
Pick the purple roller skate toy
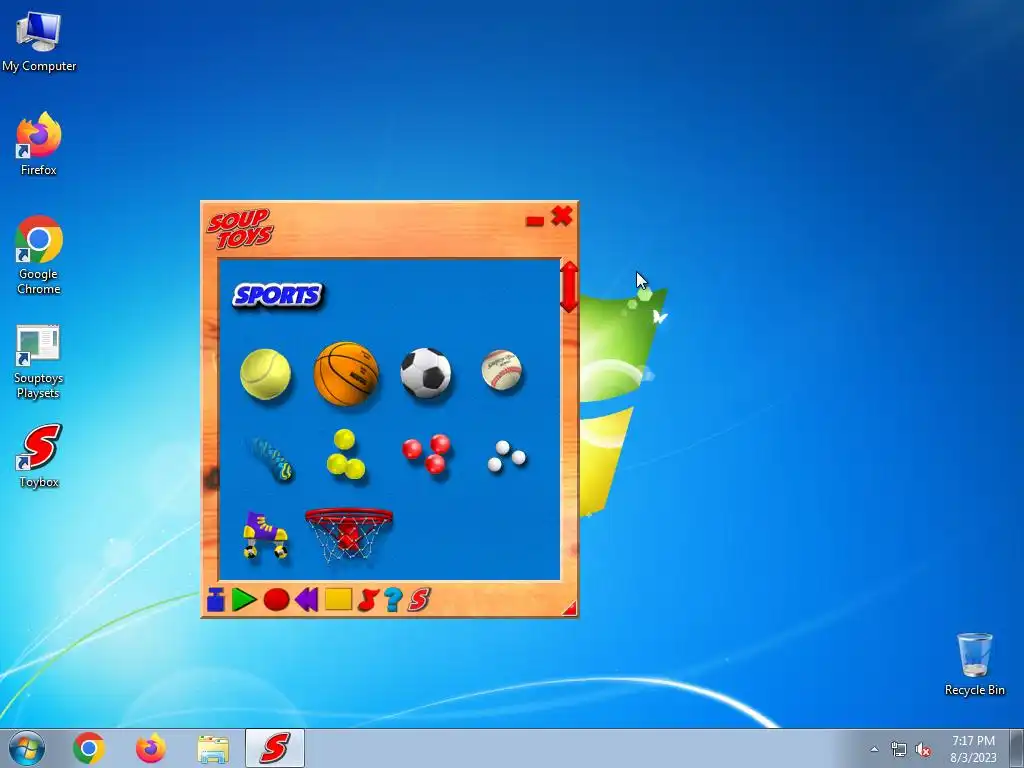click(x=265, y=536)
